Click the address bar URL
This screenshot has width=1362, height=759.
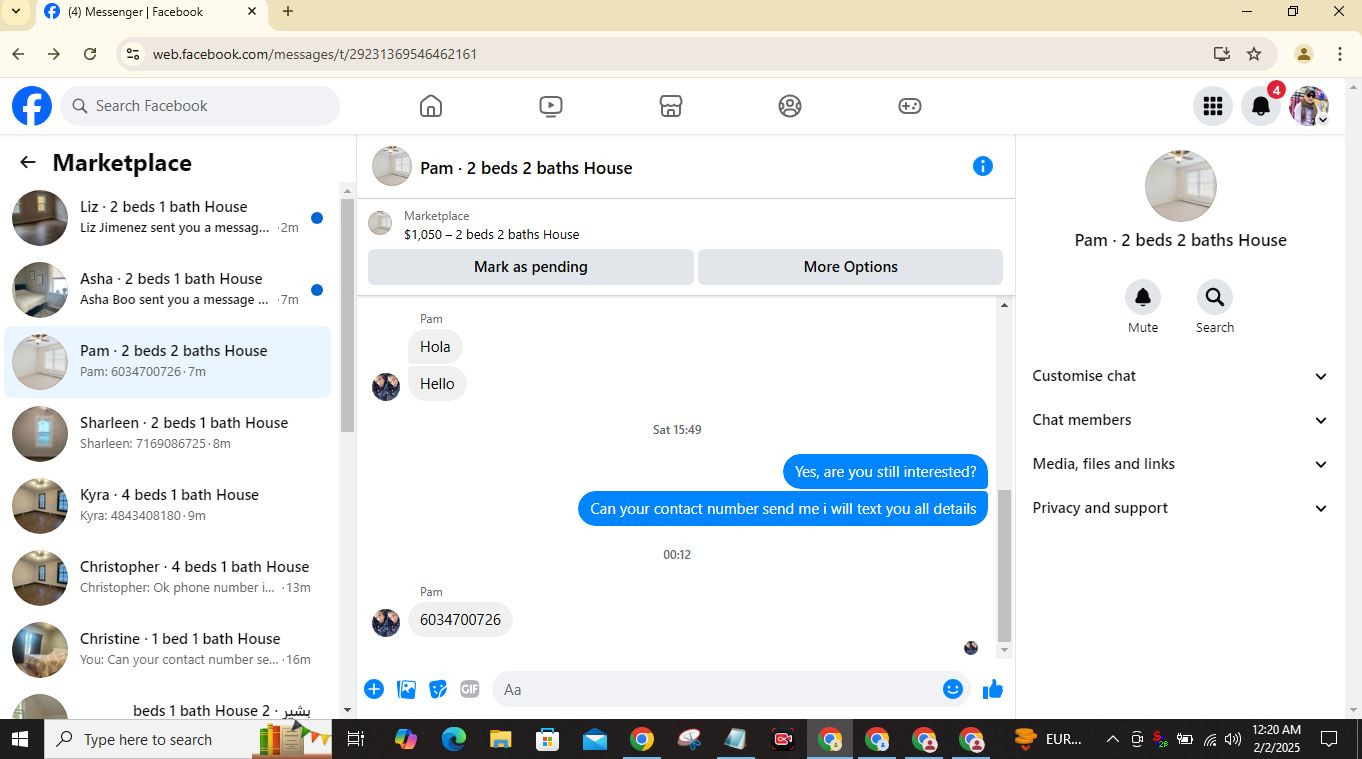pyautogui.click(x=315, y=54)
